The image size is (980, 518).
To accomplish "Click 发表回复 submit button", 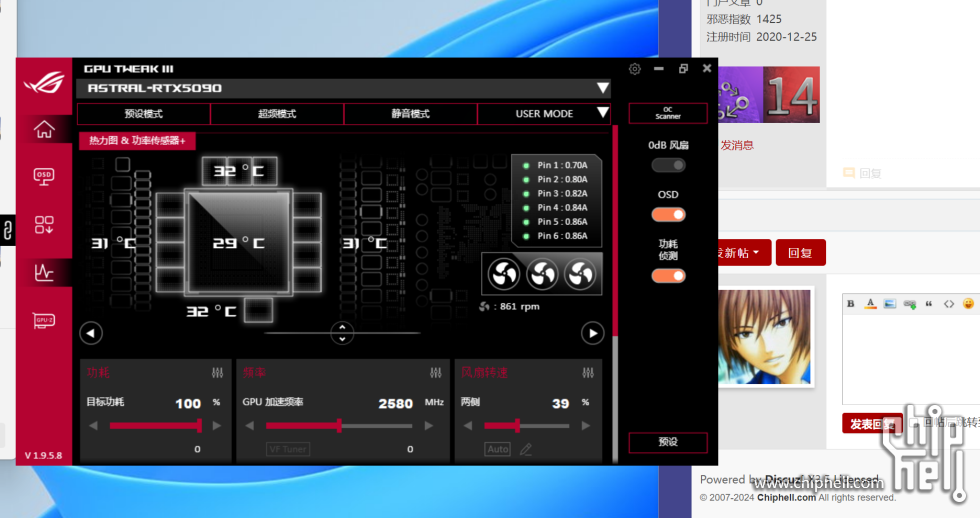I will pyautogui.click(x=872, y=424).
